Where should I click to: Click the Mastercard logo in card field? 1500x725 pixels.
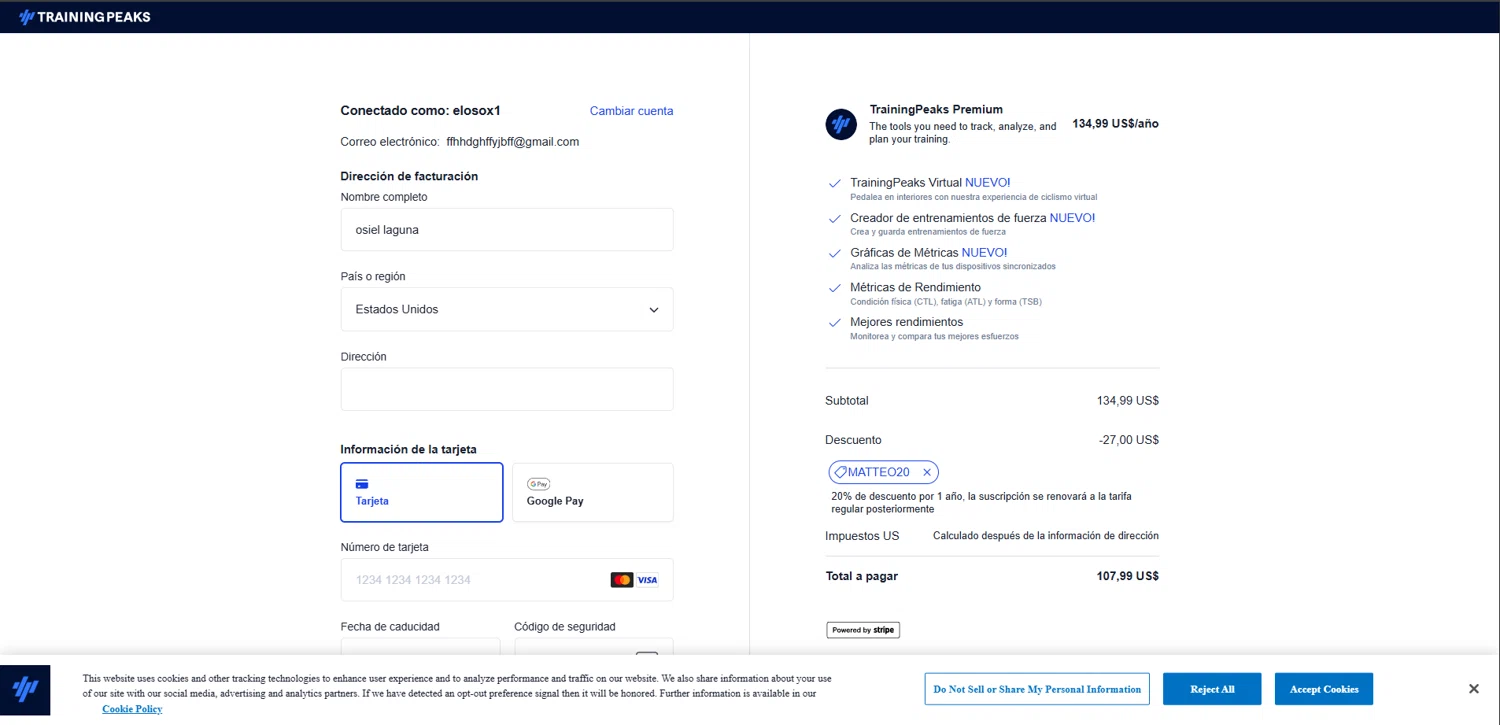[622, 580]
